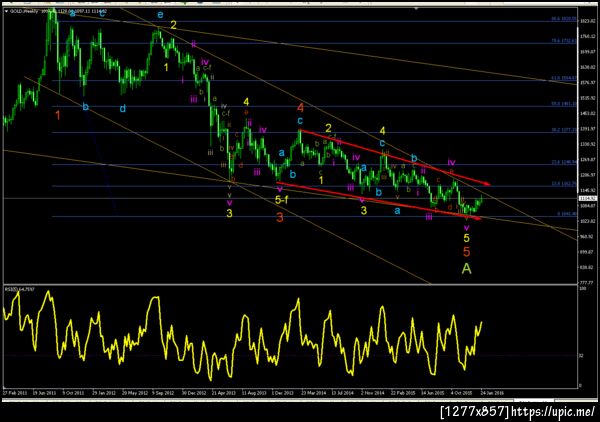This screenshot has width=600, height=422.
Task: Select the 4 Oct 2015 date on the time axis
Action: point(461,393)
